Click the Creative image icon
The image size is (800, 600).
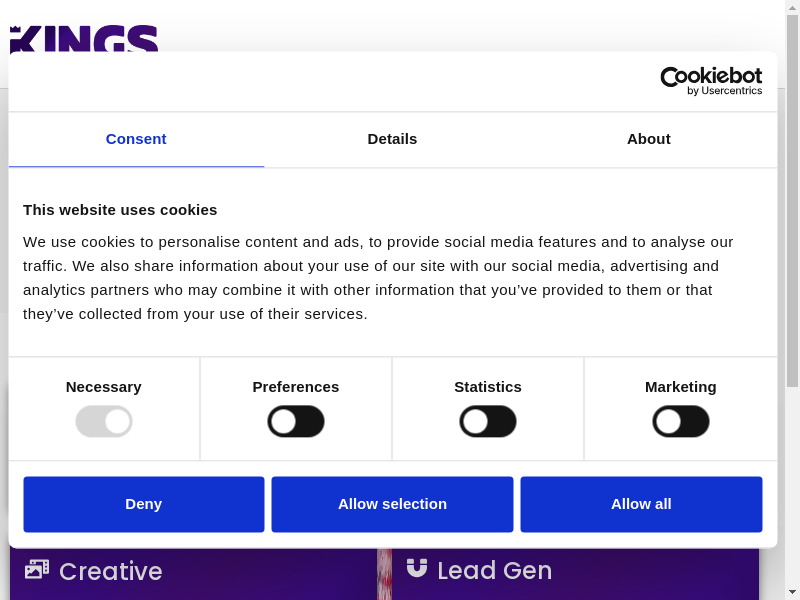coord(37,569)
